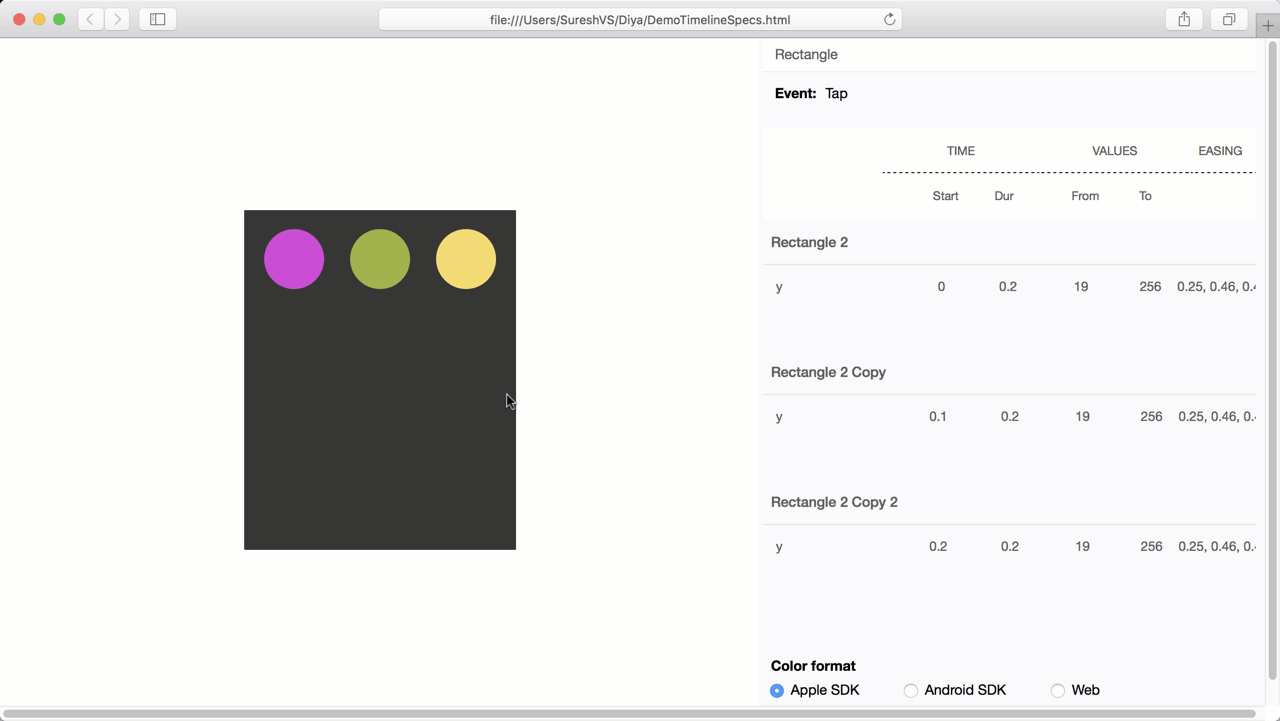The image size is (1280, 721).
Task: Expand the Rectangle 2 Copy 2 section
Action: pos(834,502)
